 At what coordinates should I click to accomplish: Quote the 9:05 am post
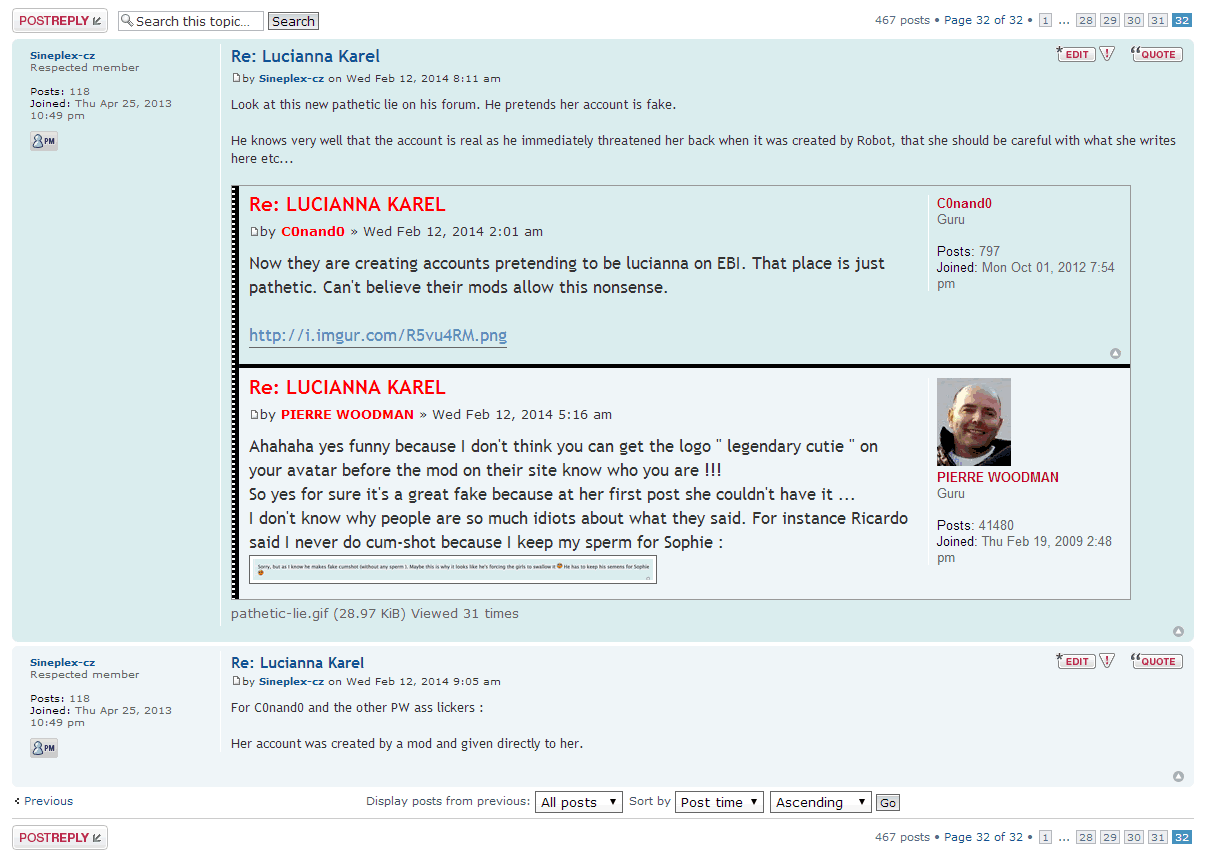click(1156, 661)
